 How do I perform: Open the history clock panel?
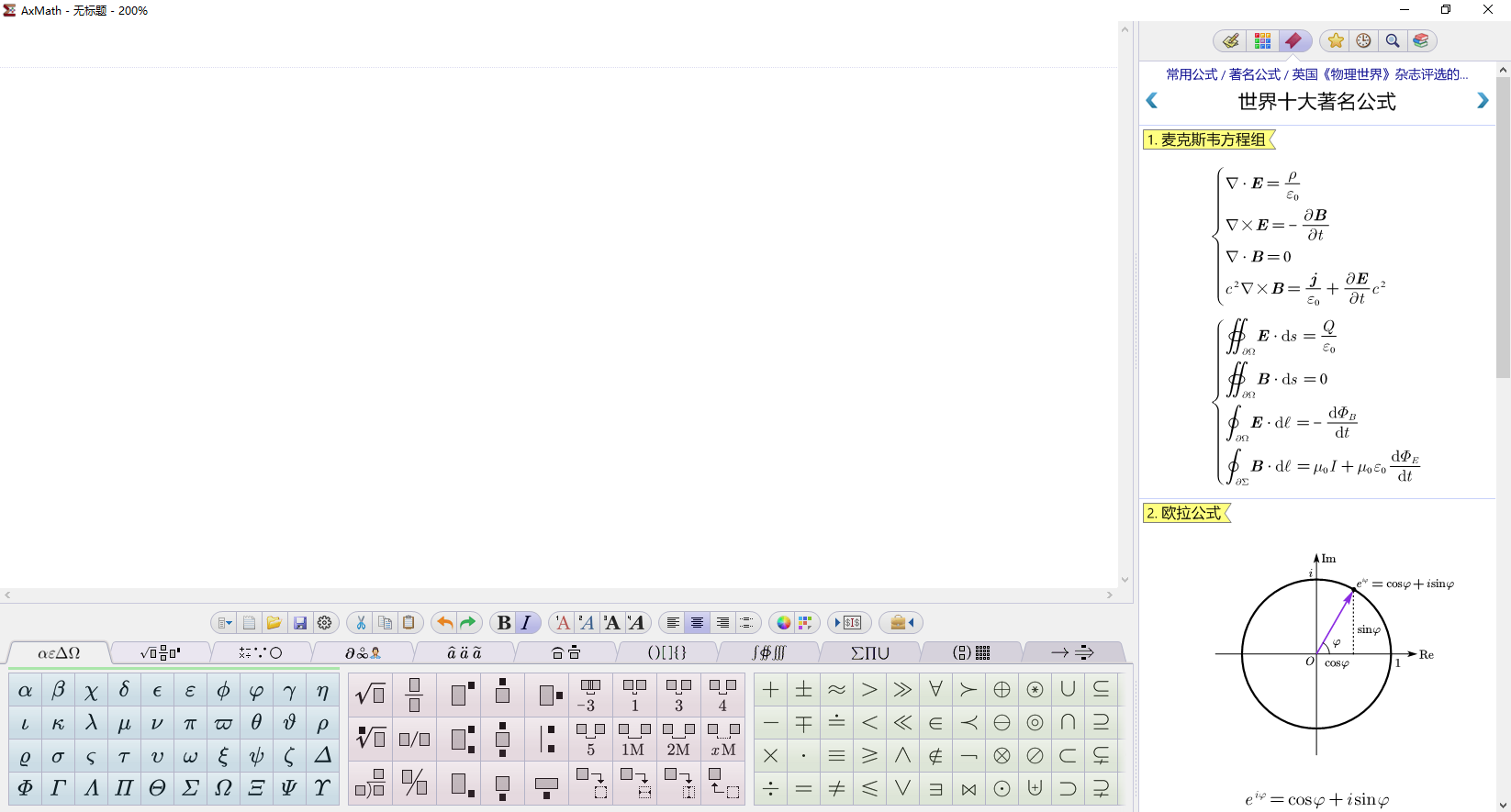click(x=1364, y=41)
